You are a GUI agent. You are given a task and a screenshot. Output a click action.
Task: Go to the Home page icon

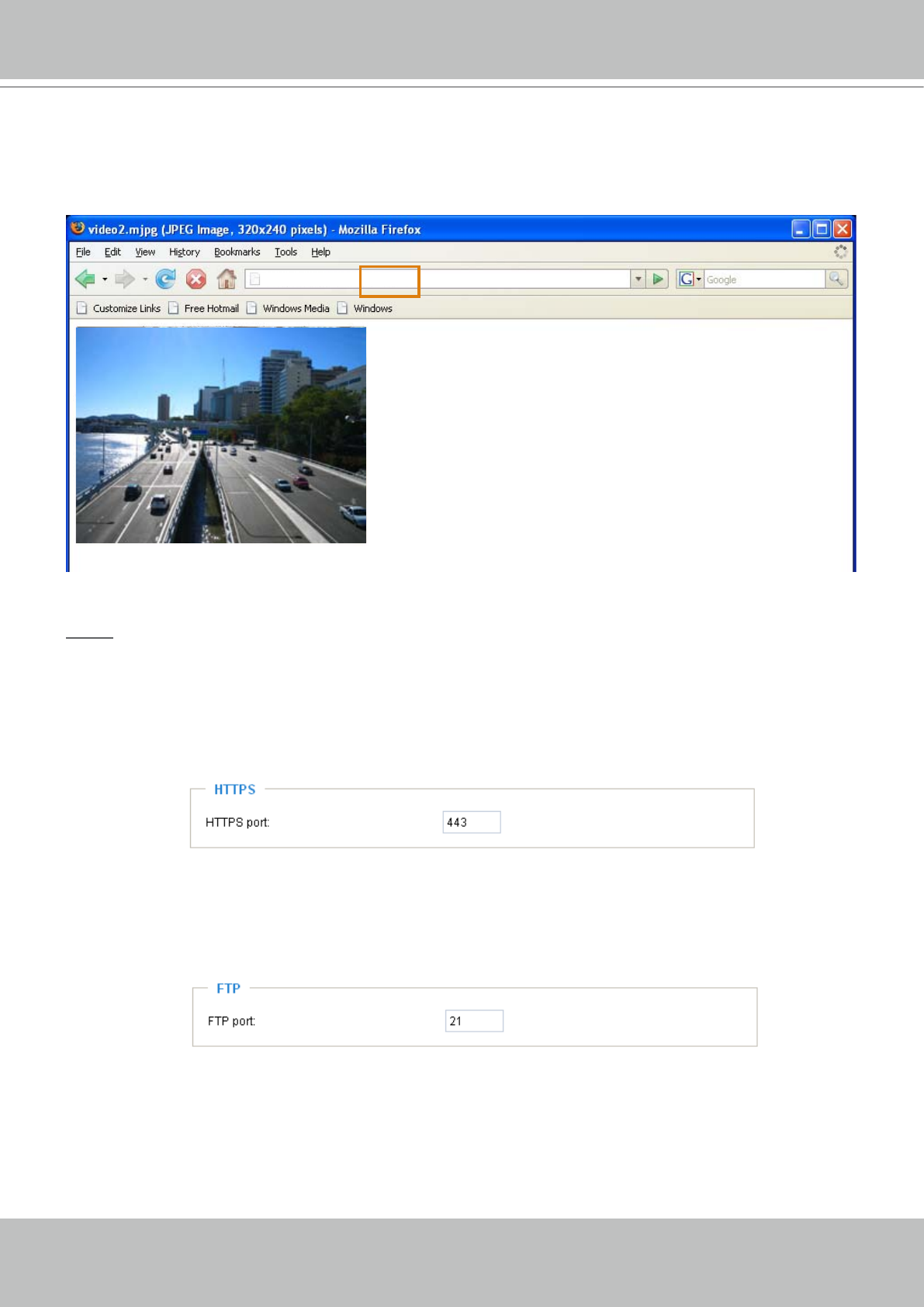pos(227,279)
